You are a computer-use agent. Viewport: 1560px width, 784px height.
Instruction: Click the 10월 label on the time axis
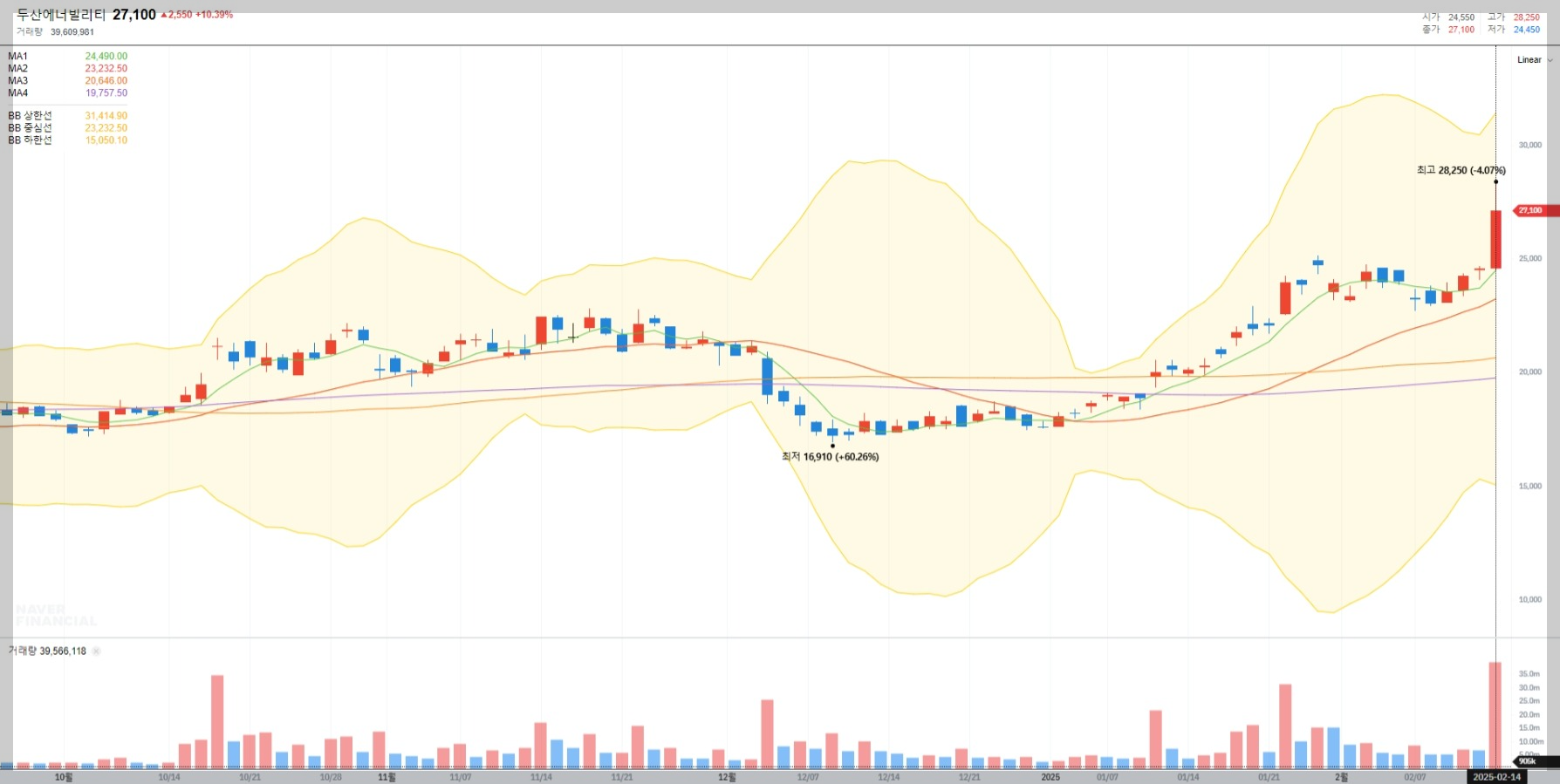pos(64,777)
